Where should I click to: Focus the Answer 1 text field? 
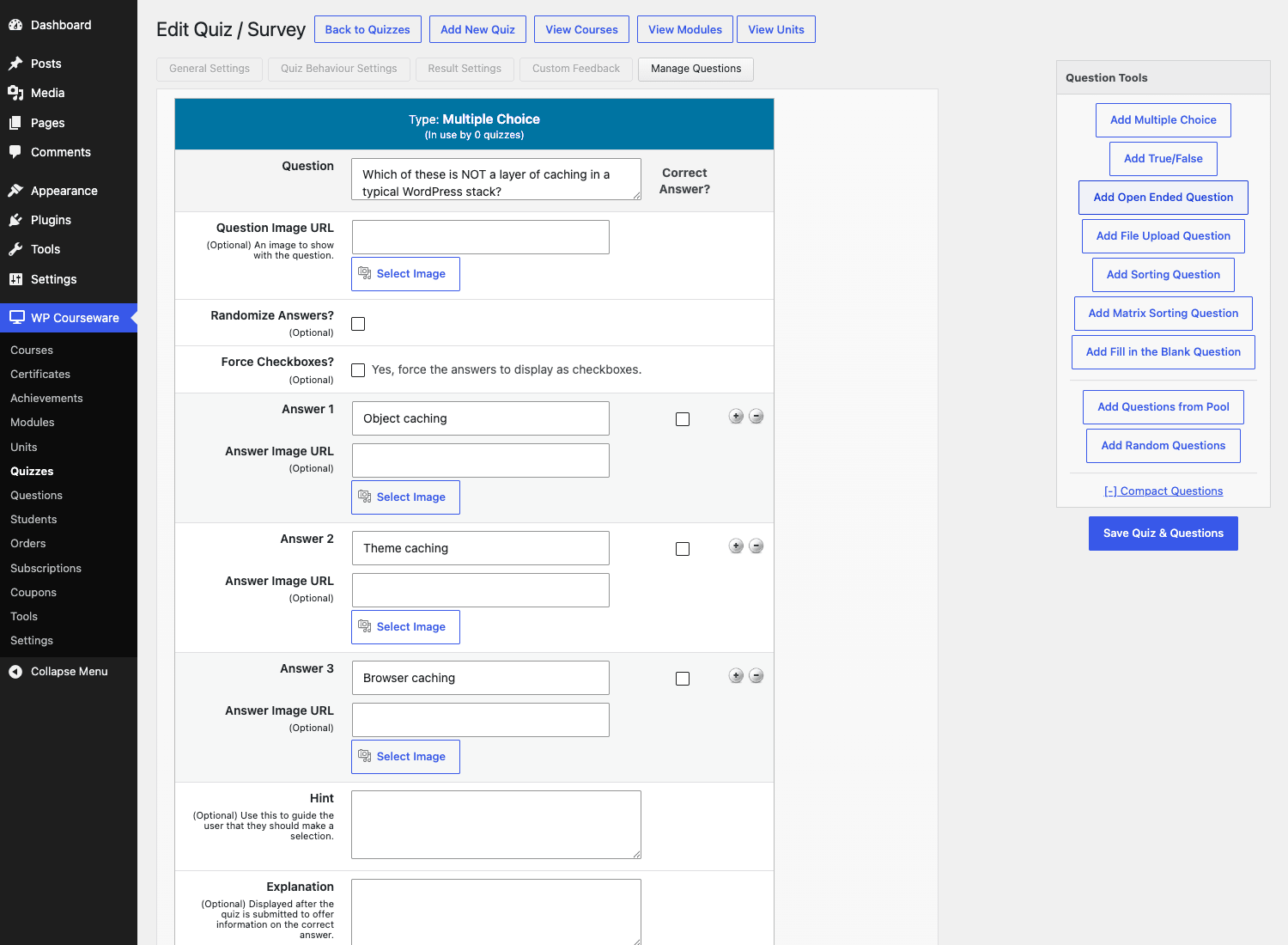tap(481, 418)
